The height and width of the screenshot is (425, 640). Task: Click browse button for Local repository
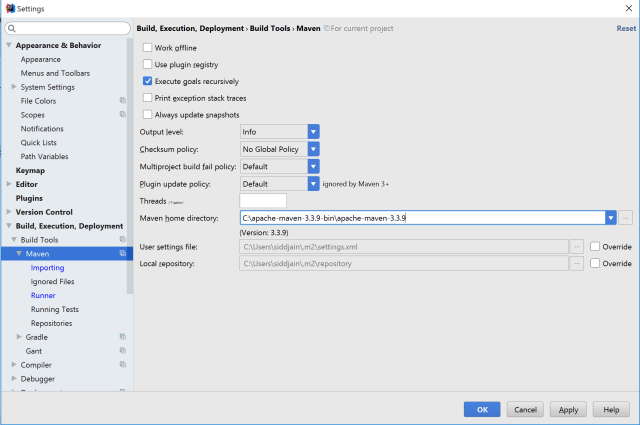coord(577,263)
